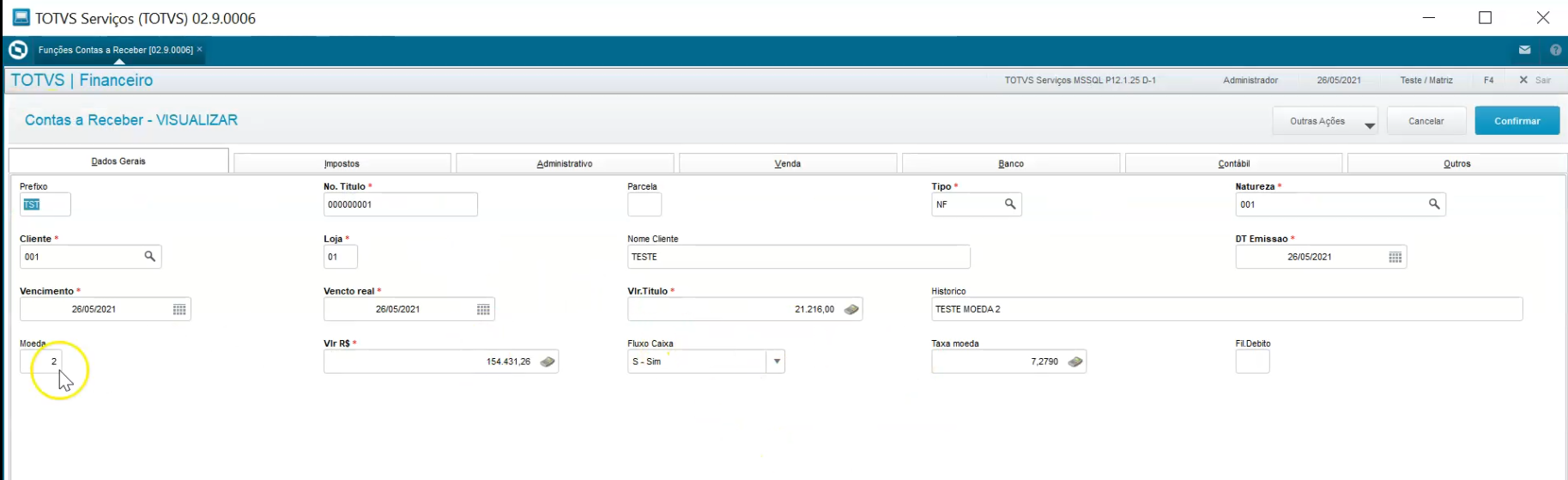Open the help question mark icon
Viewport: 1568px width, 480px height.
[1555, 50]
